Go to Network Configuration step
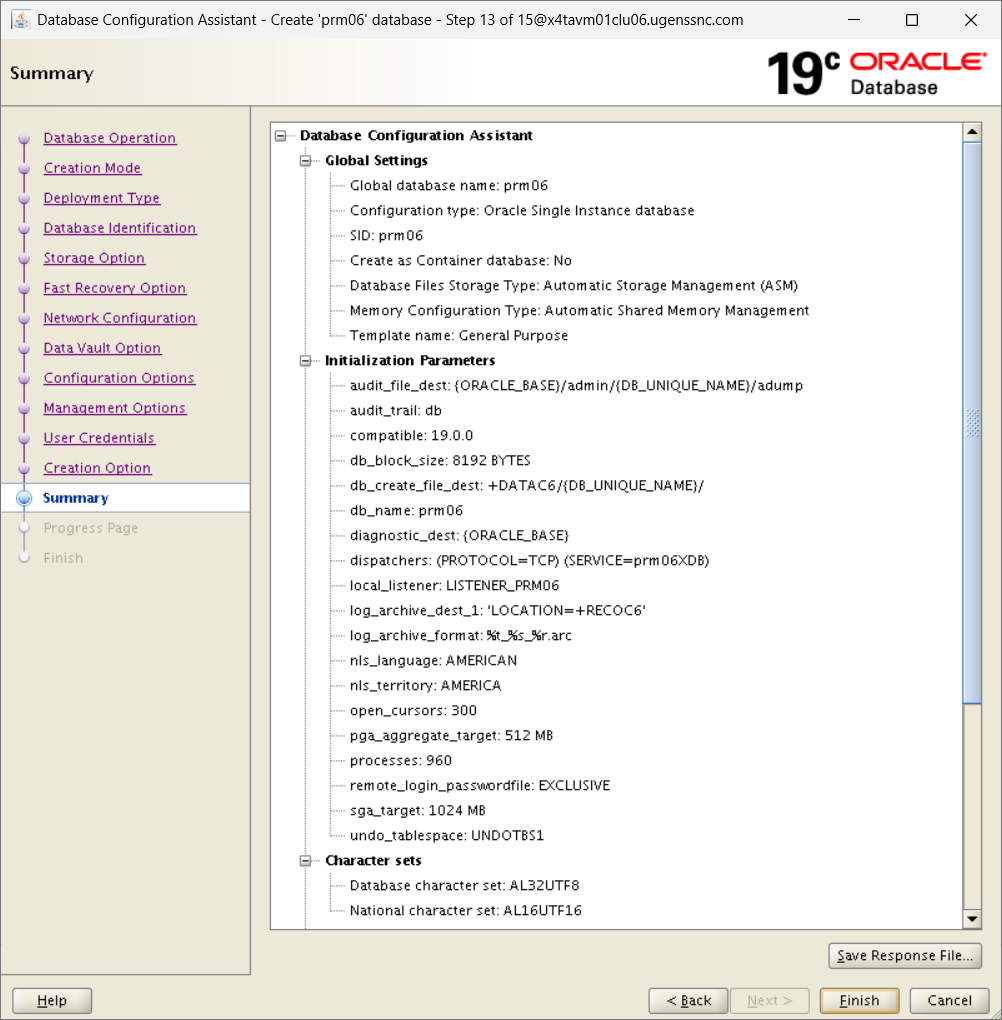The height and width of the screenshot is (1020, 1002). coord(120,317)
